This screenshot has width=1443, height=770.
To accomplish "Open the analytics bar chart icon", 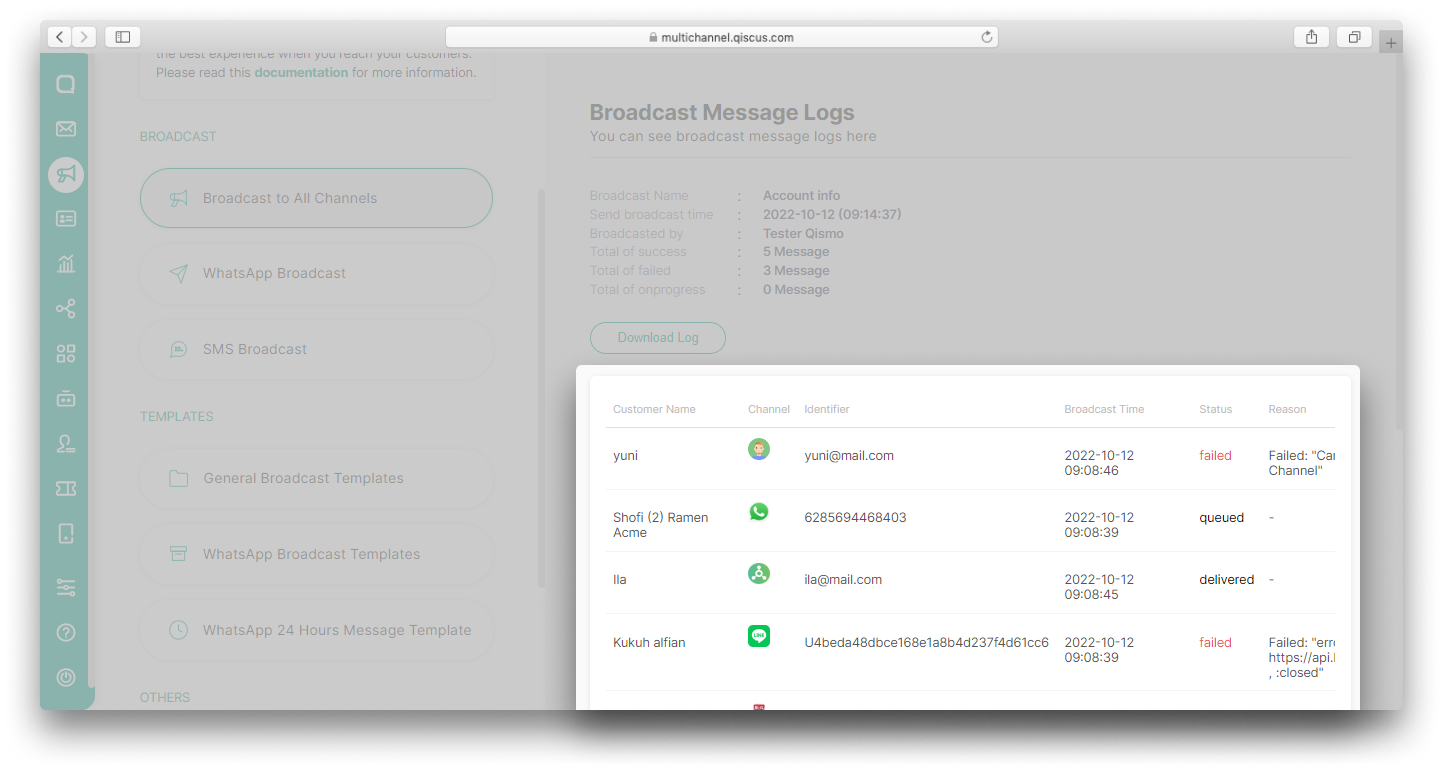I will click(x=66, y=264).
